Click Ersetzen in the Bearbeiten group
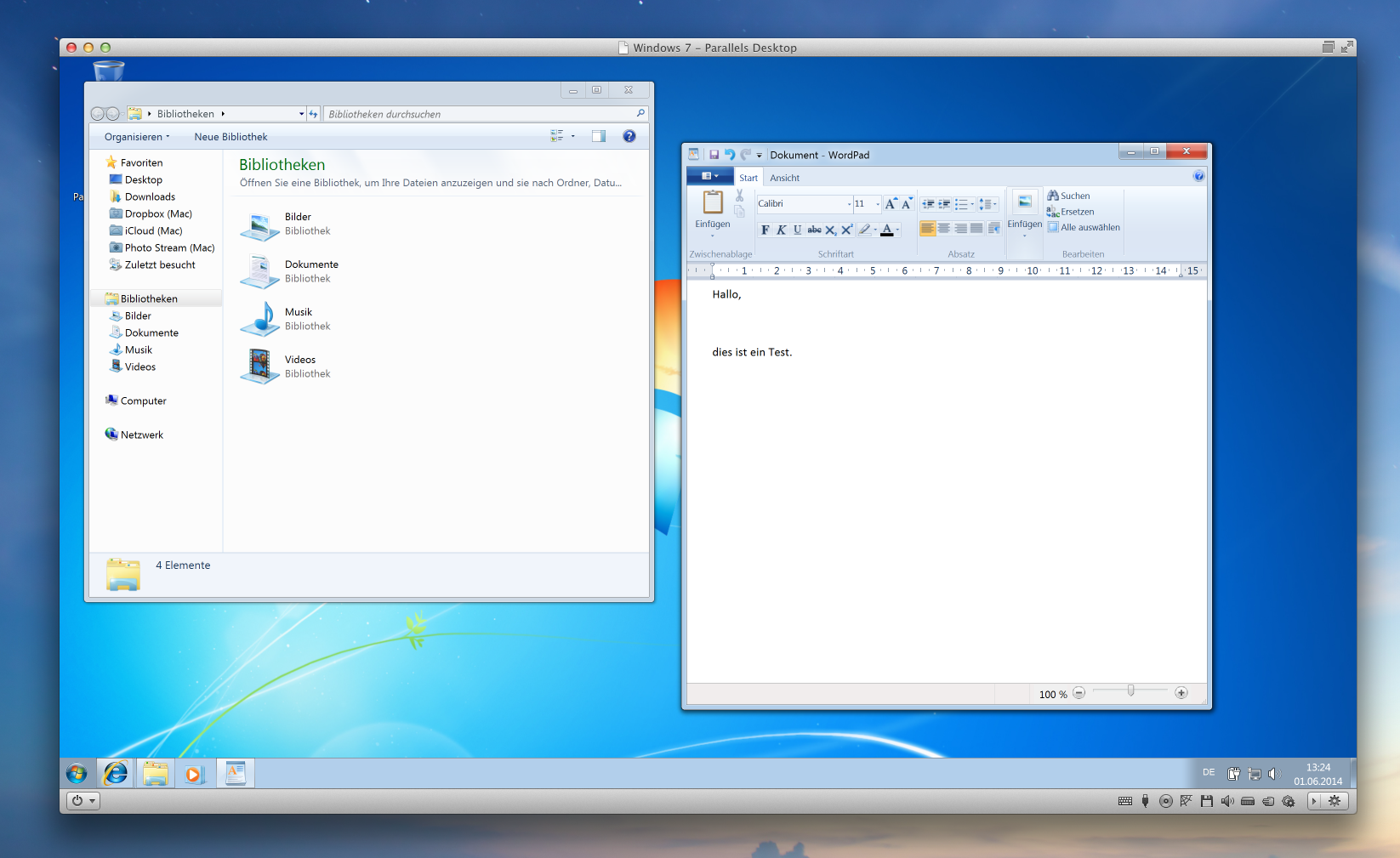 [x=1076, y=212]
